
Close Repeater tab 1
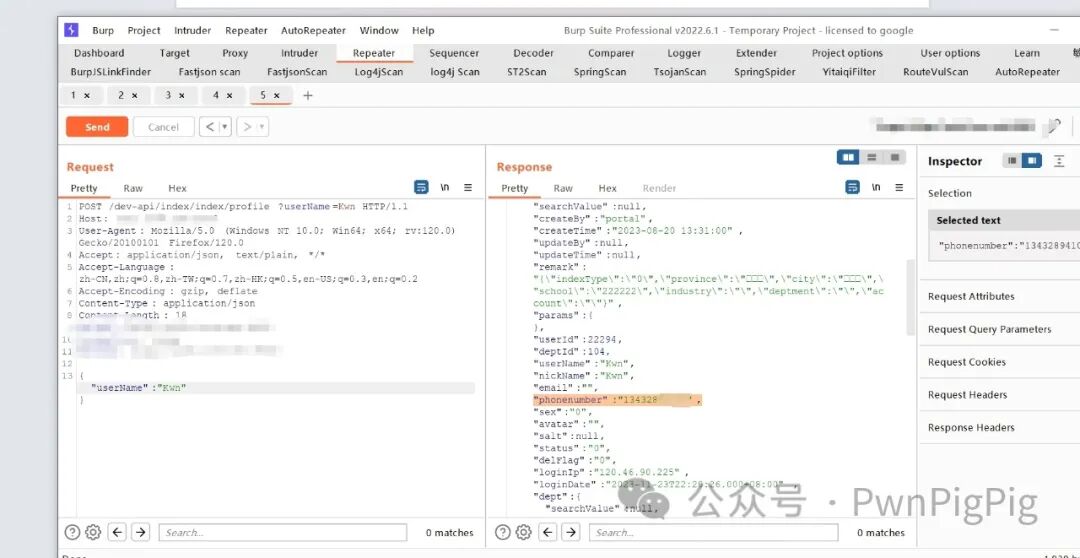[x=87, y=96]
